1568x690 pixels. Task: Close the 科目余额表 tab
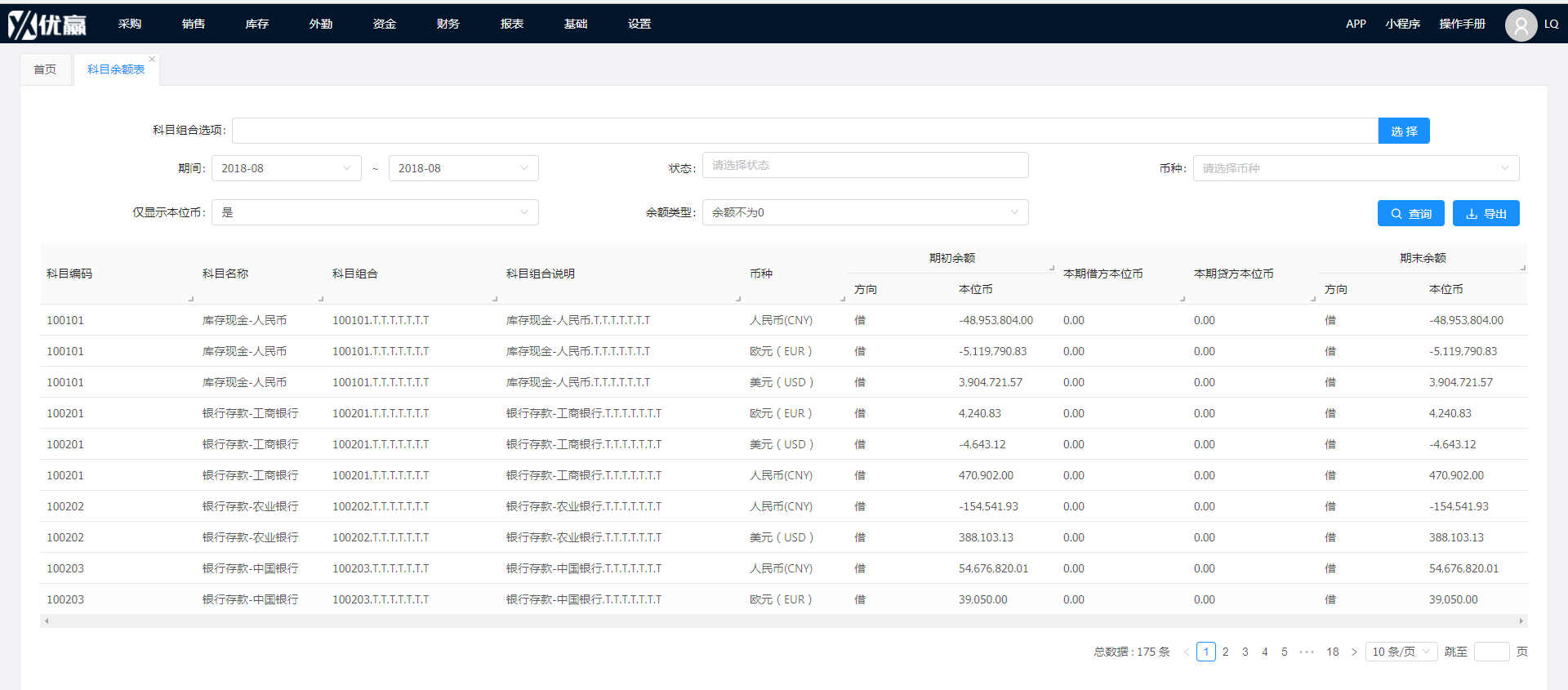(x=152, y=59)
